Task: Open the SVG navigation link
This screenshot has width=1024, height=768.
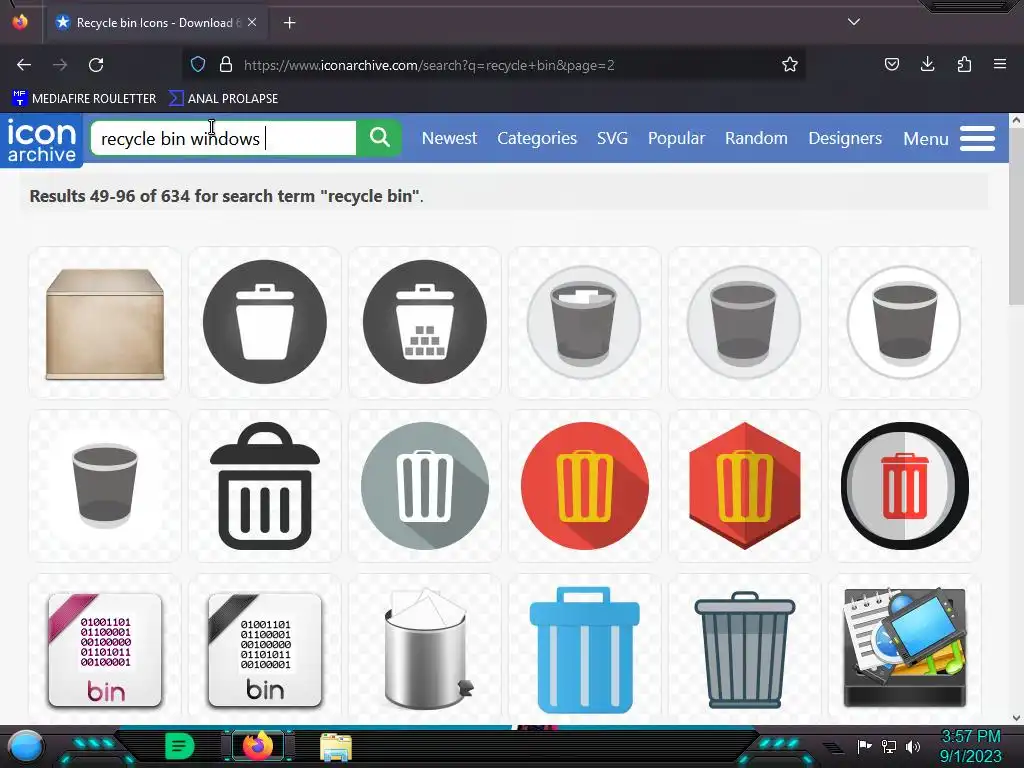Action: (612, 138)
